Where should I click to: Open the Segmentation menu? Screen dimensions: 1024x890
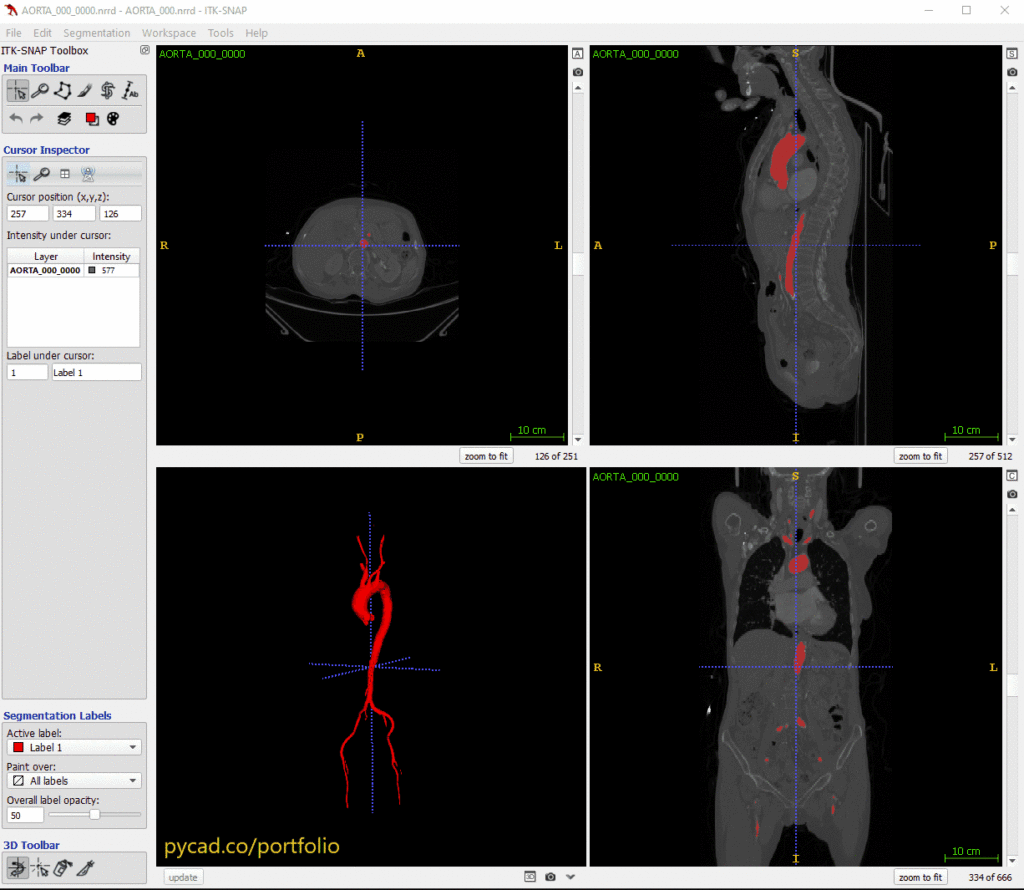click(96, 33)
